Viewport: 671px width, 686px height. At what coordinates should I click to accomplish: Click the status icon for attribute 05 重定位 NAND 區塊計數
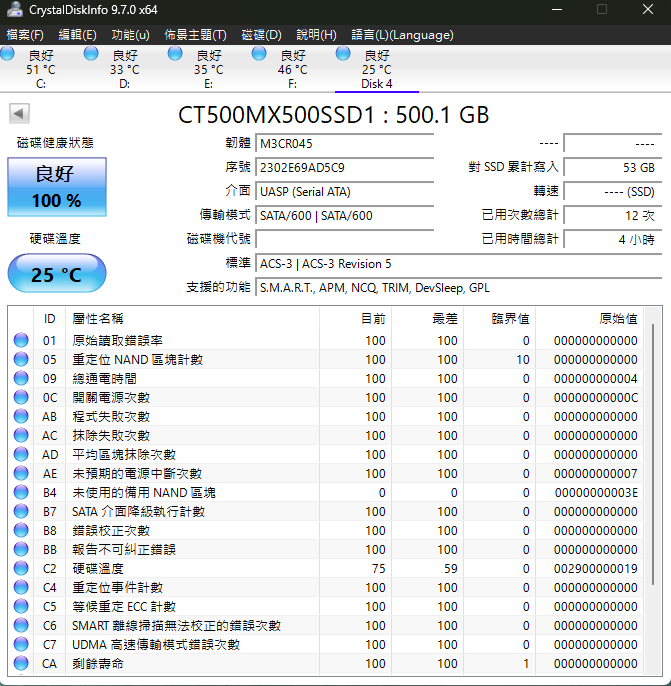(x=21, y=359)
